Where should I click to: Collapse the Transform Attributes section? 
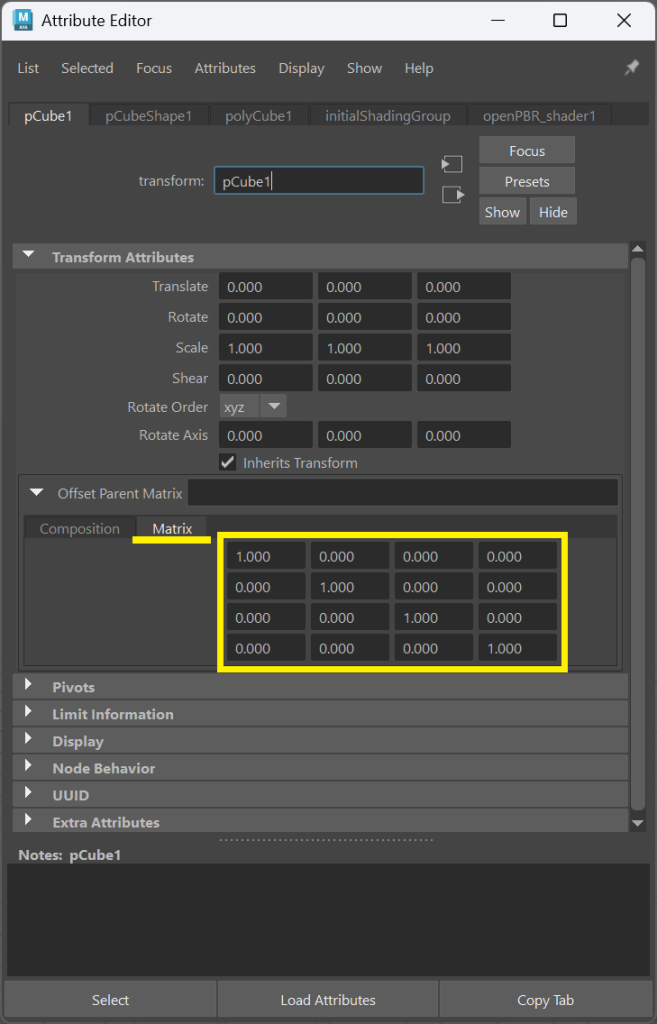(28, 257)
